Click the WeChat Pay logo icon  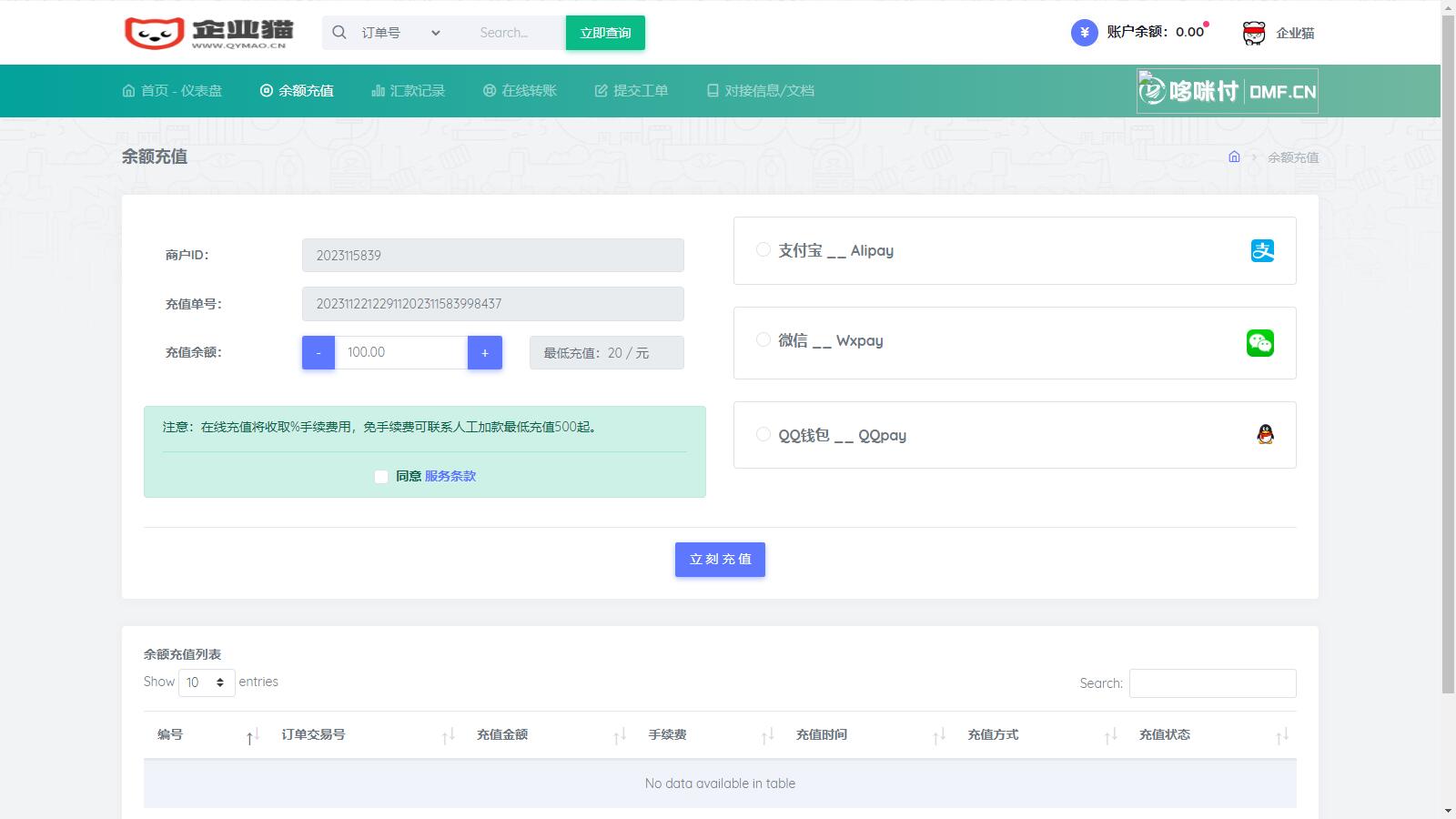[1260, 343]
